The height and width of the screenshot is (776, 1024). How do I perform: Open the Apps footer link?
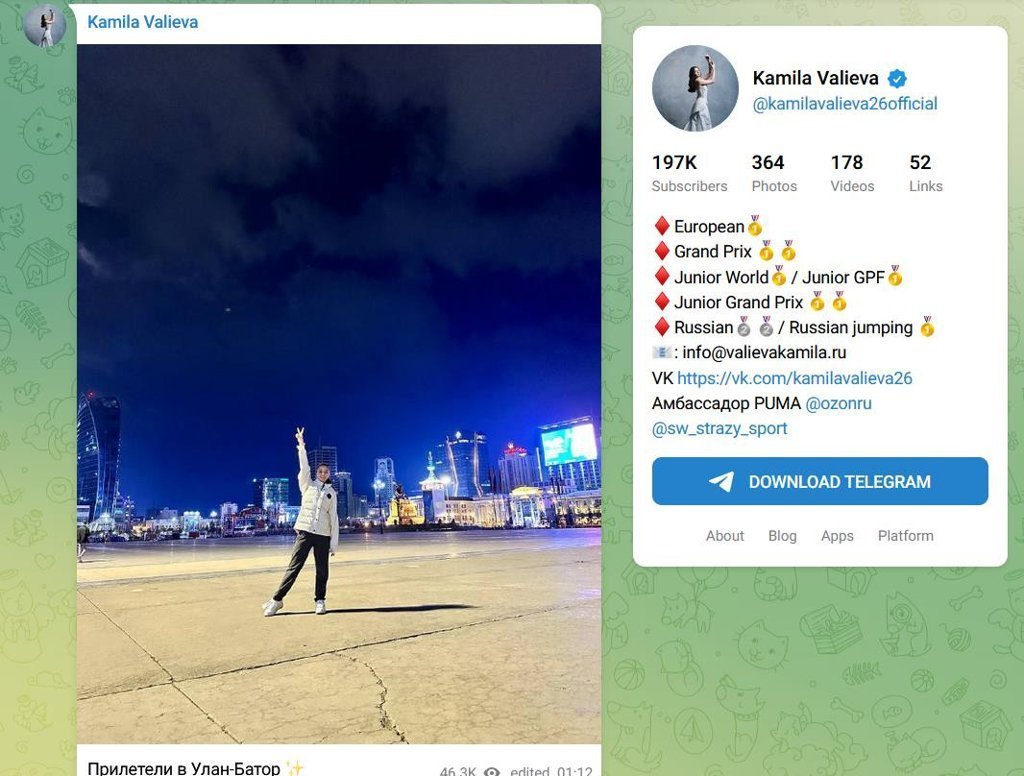point(837,536)
